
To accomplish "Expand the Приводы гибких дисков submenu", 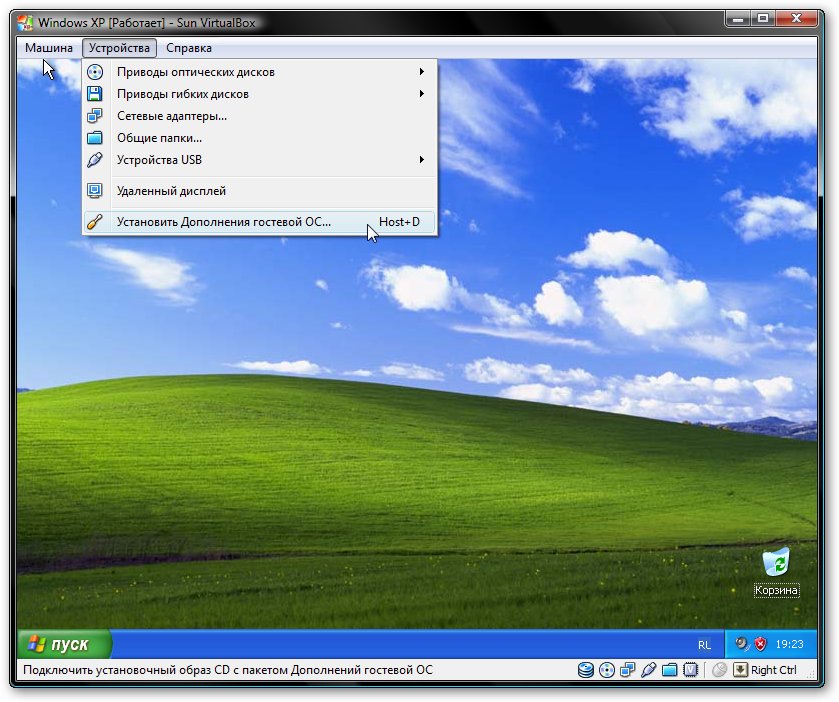I will [182, 94].
